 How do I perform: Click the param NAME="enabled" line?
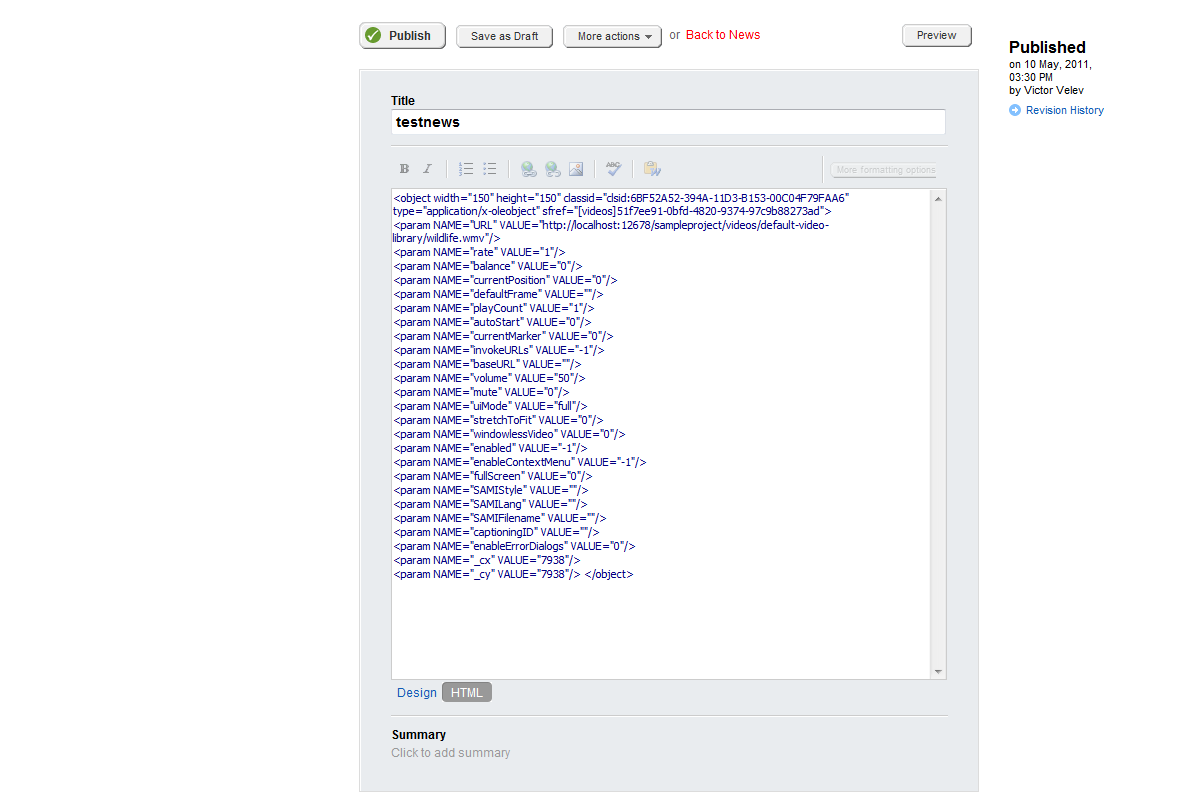pyautogui.click(x=490, y=449)
